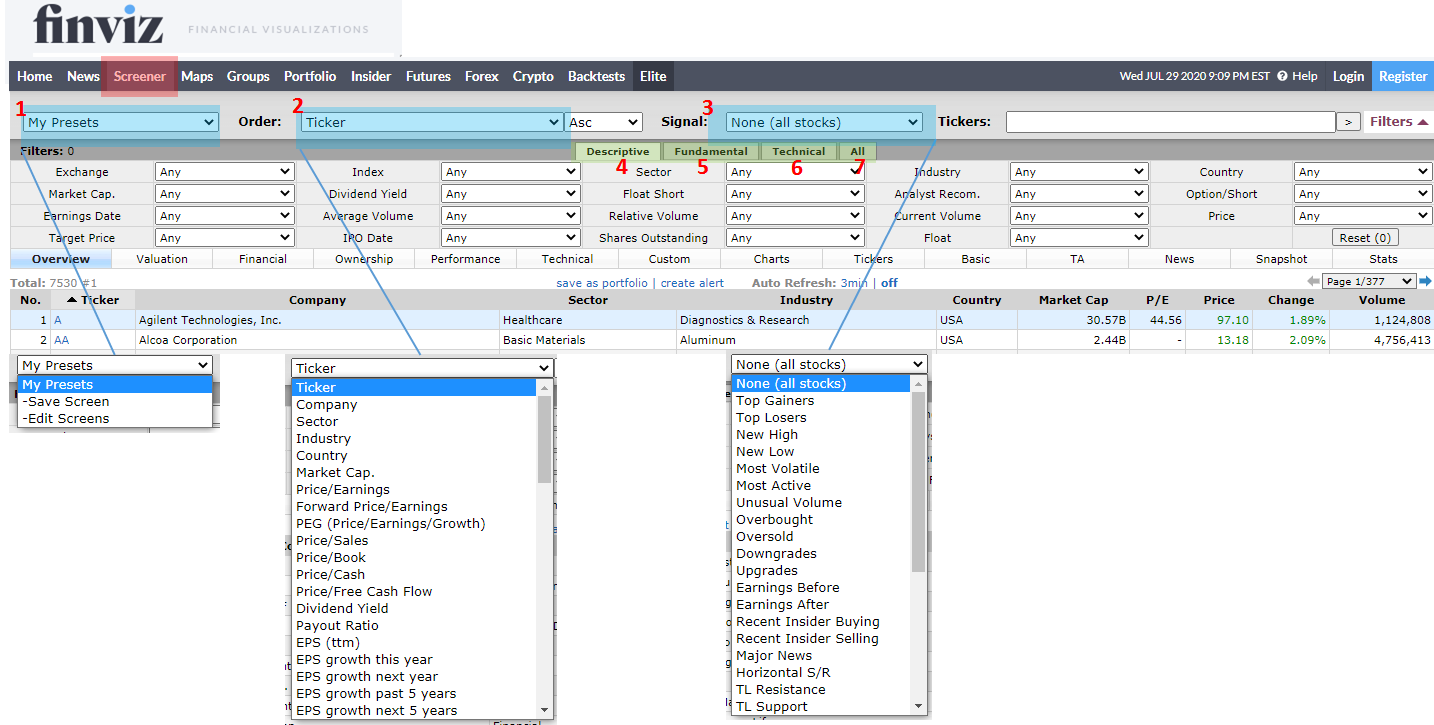This screenshot has width=1434, height=725.
Task: Open the Average Volume filter dropdown
Action: pyautogui.click(x=510, y=216)
